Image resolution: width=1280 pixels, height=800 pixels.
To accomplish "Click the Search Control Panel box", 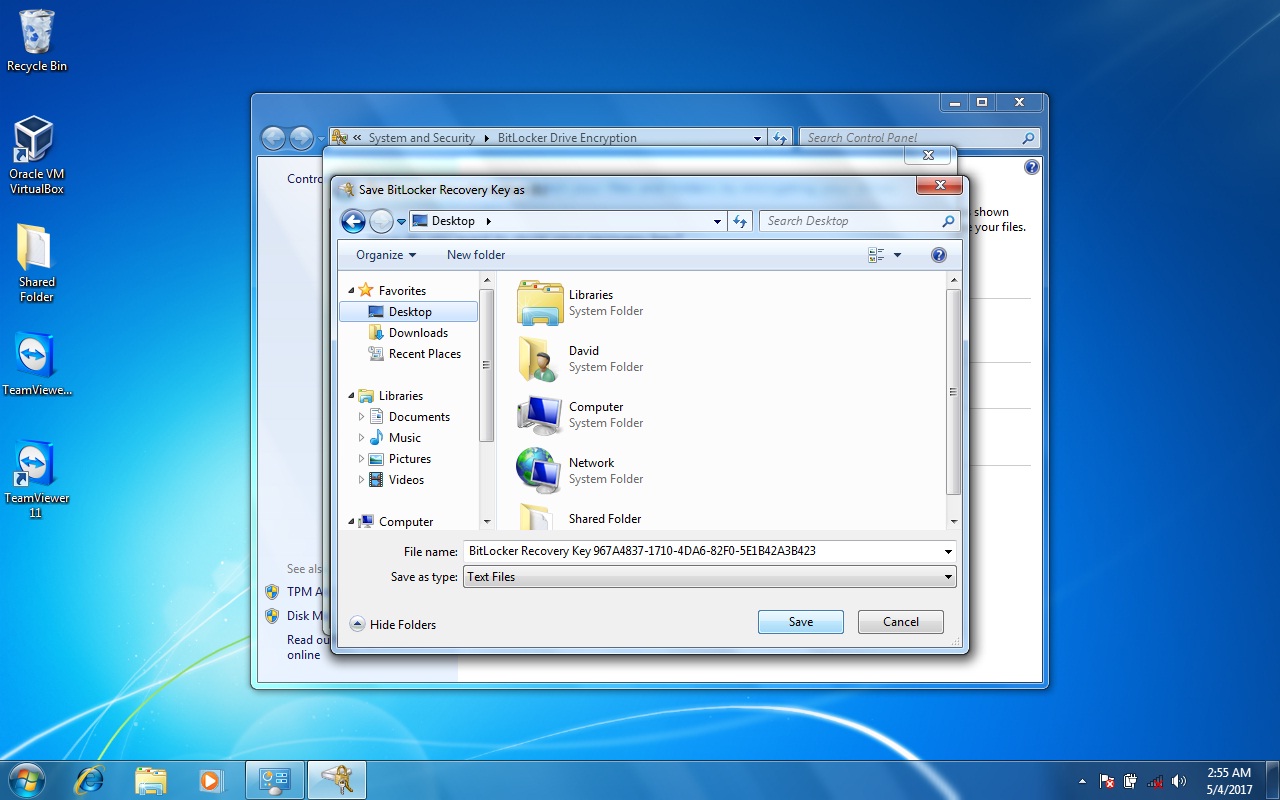I will pyautogui.click(x=920, y=138).
